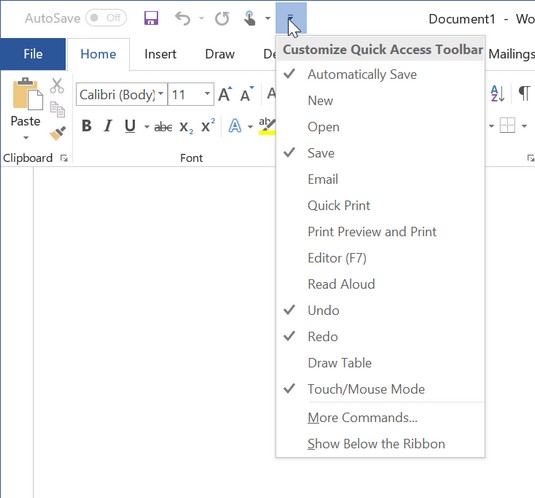The width and height of the screenshot is (535, 498).
Task: Open Text Effects and Typography icon
Action: coord(235,126)
